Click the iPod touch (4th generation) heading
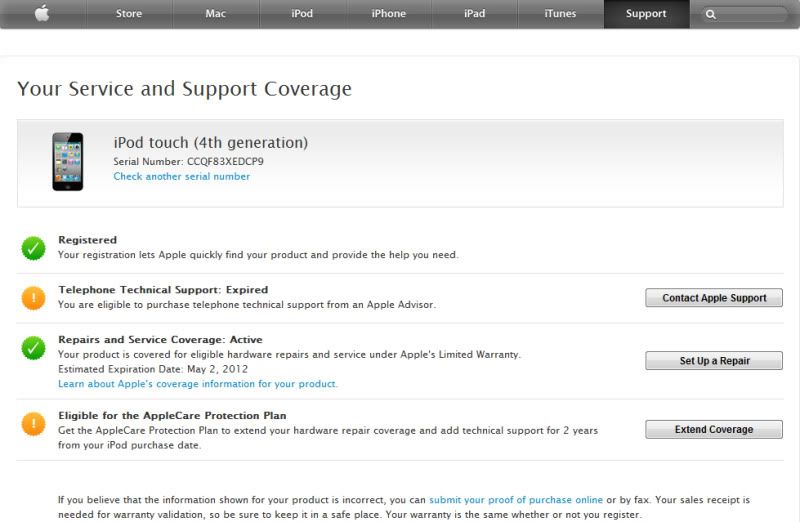The height and width of the screenshot is (522, 800). pos(211,142)
